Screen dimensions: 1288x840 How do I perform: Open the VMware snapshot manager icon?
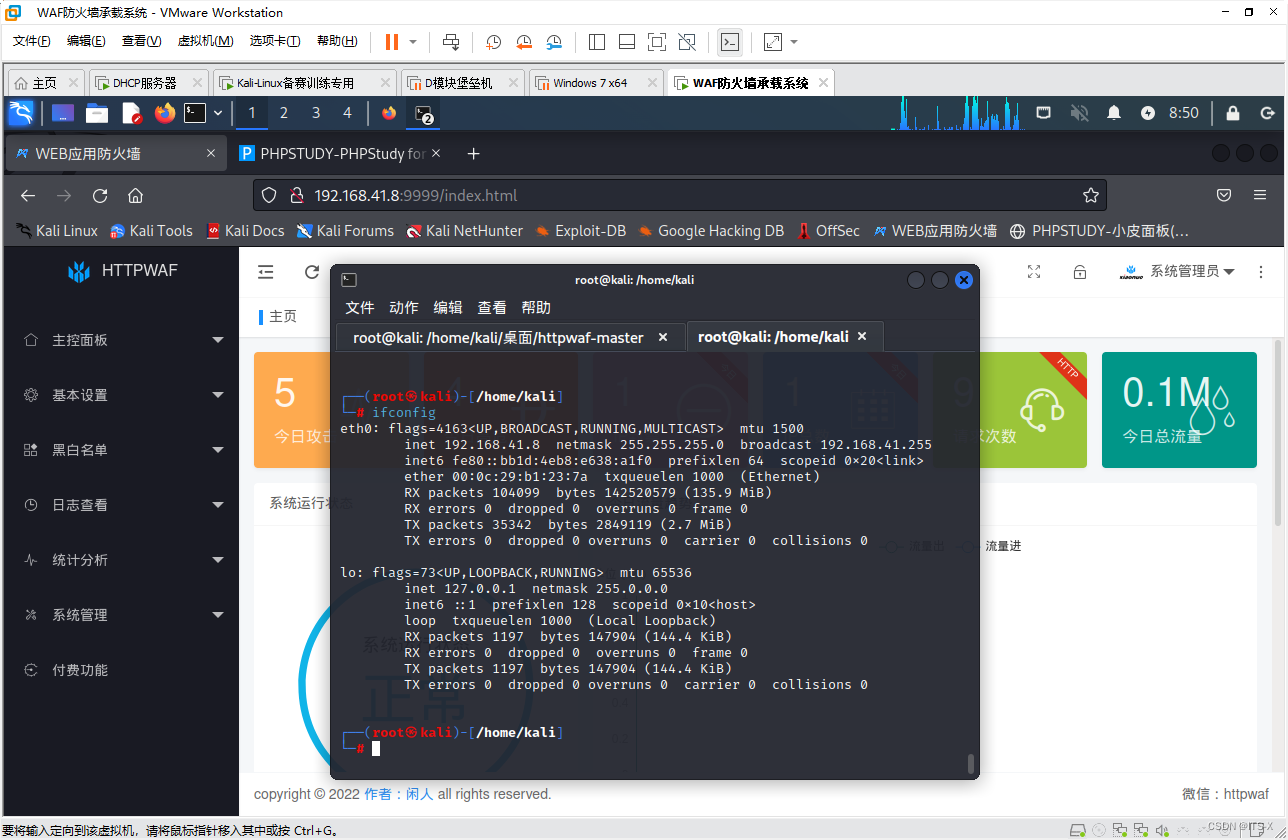555,42
